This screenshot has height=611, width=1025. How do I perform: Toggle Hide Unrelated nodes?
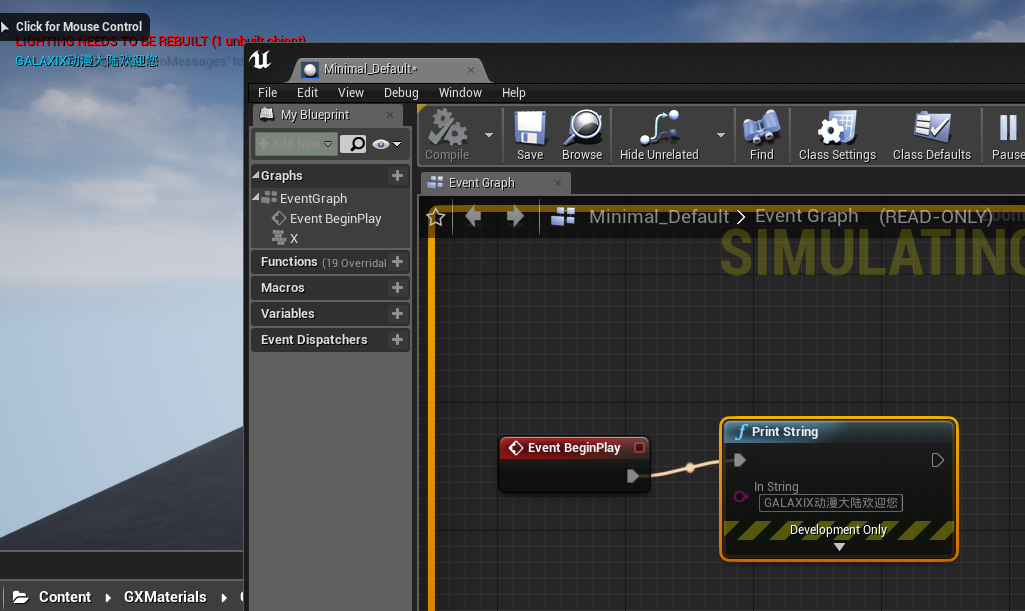pyautogui.click(x=659, y=135)
